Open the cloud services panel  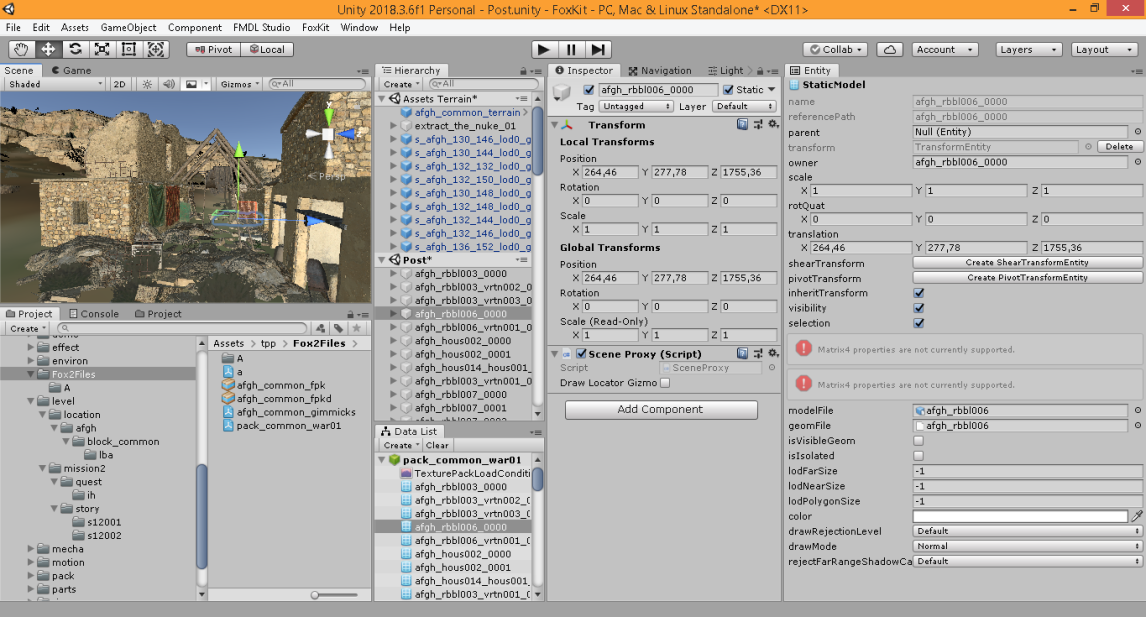coord(889,50)
